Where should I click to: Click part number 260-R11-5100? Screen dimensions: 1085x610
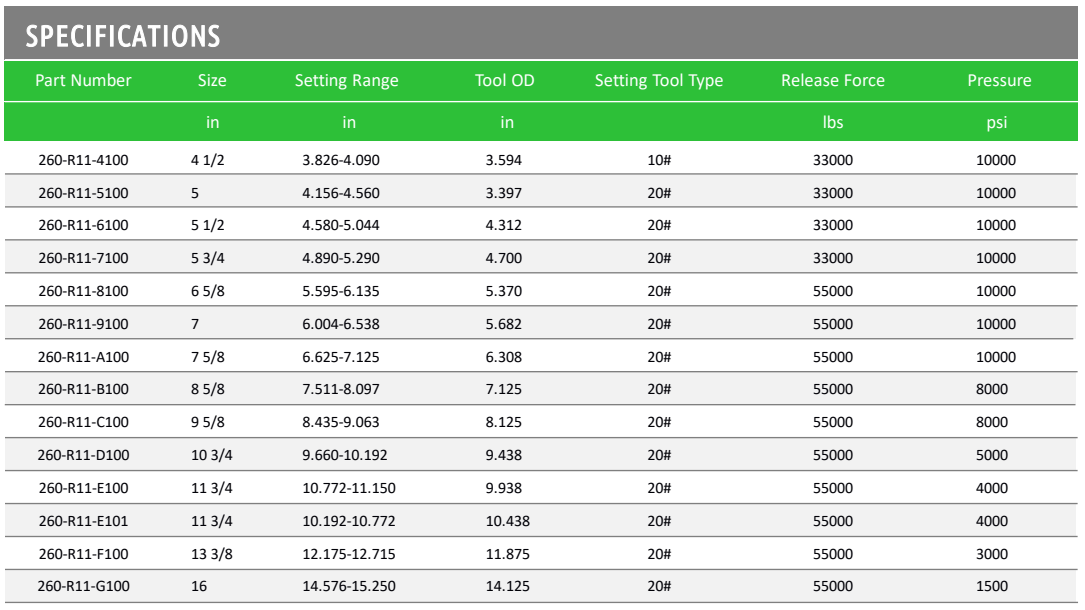click(83, 193)
